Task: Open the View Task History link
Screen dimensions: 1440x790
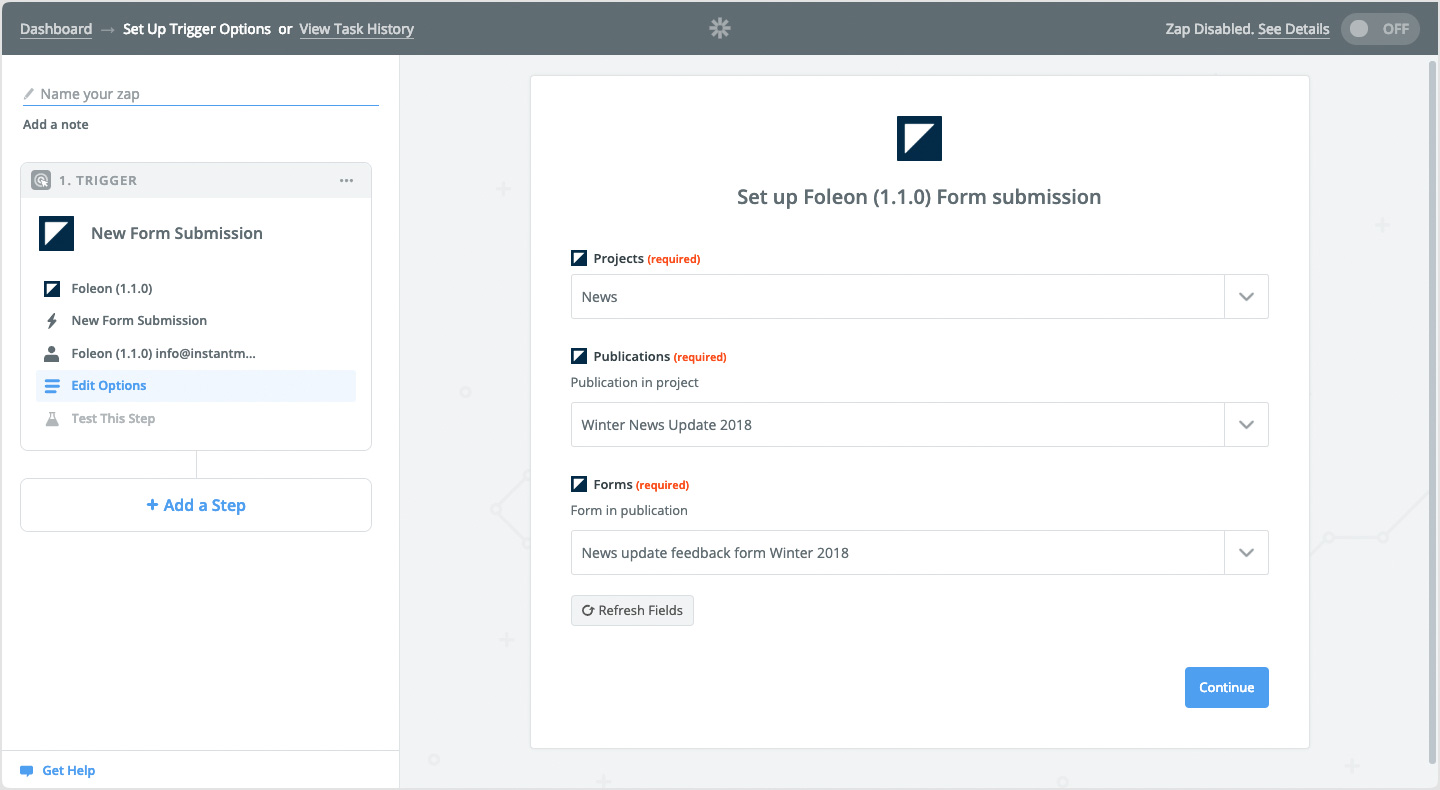Action: coord(356,29)
